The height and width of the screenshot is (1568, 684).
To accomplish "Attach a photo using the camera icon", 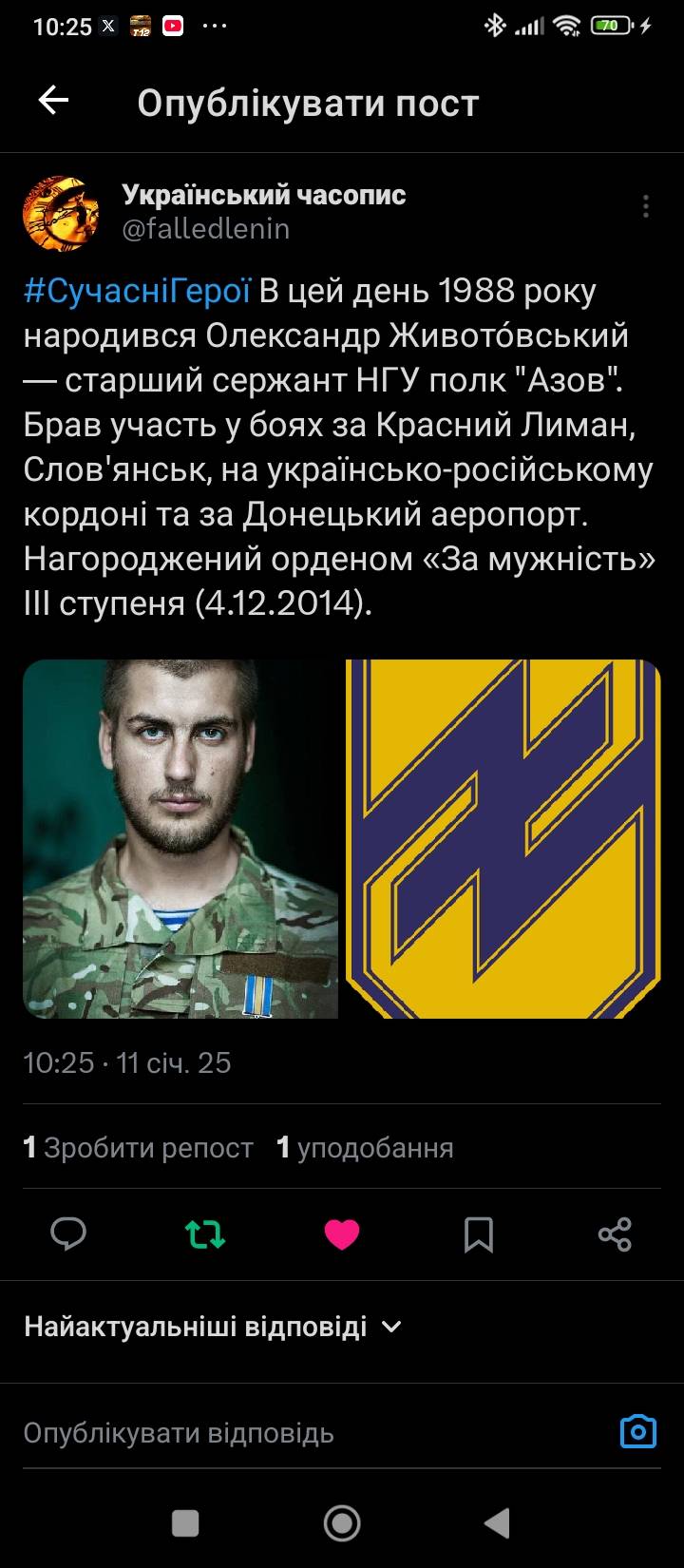I will pyautogui.click(x=638, y=1430).
